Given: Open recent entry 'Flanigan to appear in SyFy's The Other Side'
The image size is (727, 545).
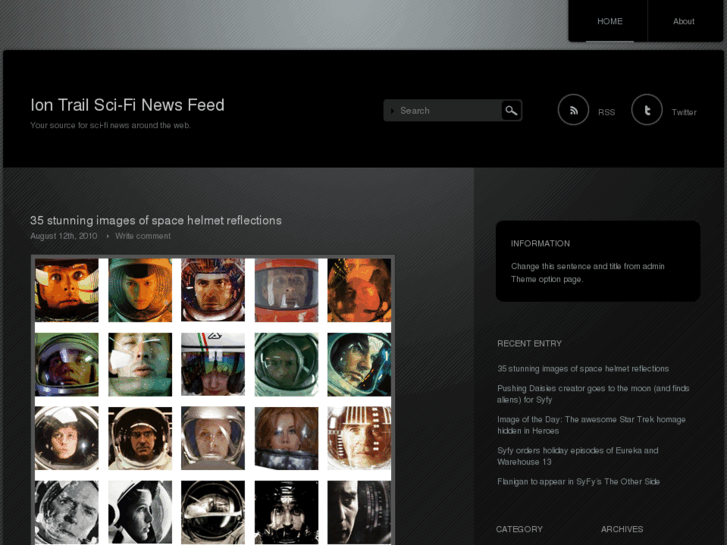Looking at the screenshot, I should coord(578,481).
